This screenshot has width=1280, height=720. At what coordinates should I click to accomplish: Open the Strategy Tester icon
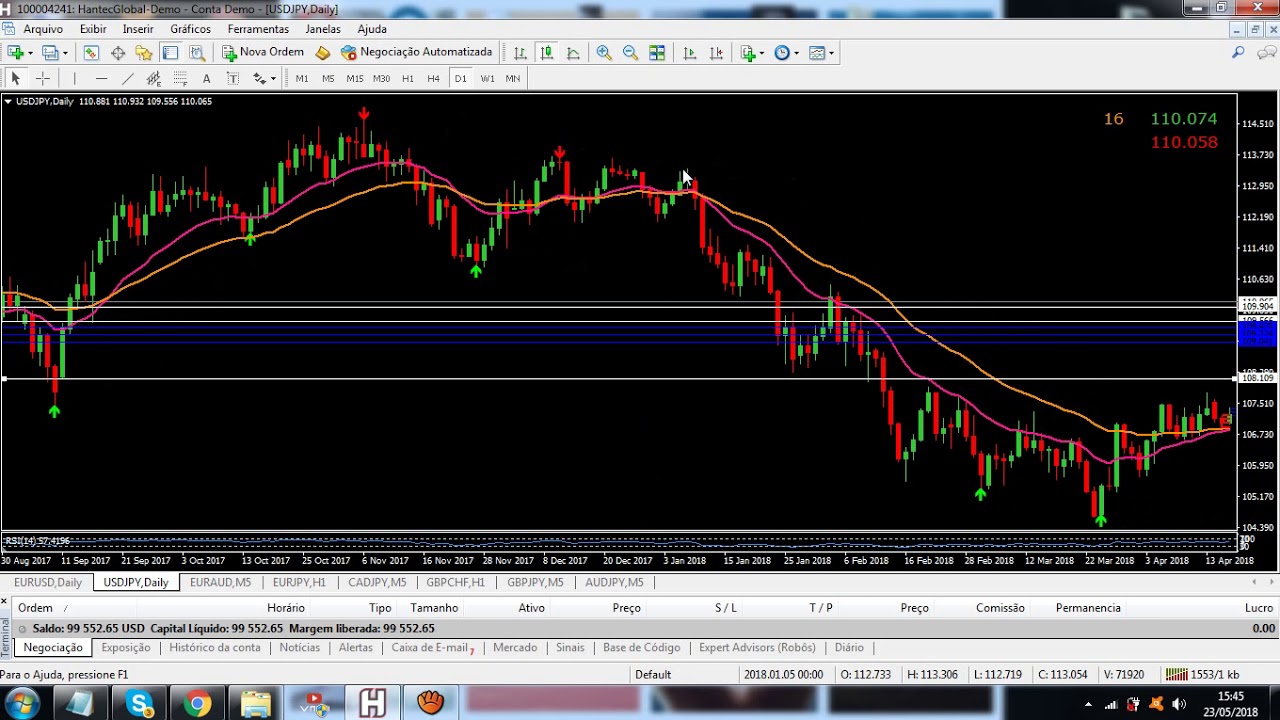click(x=197, y=53)
